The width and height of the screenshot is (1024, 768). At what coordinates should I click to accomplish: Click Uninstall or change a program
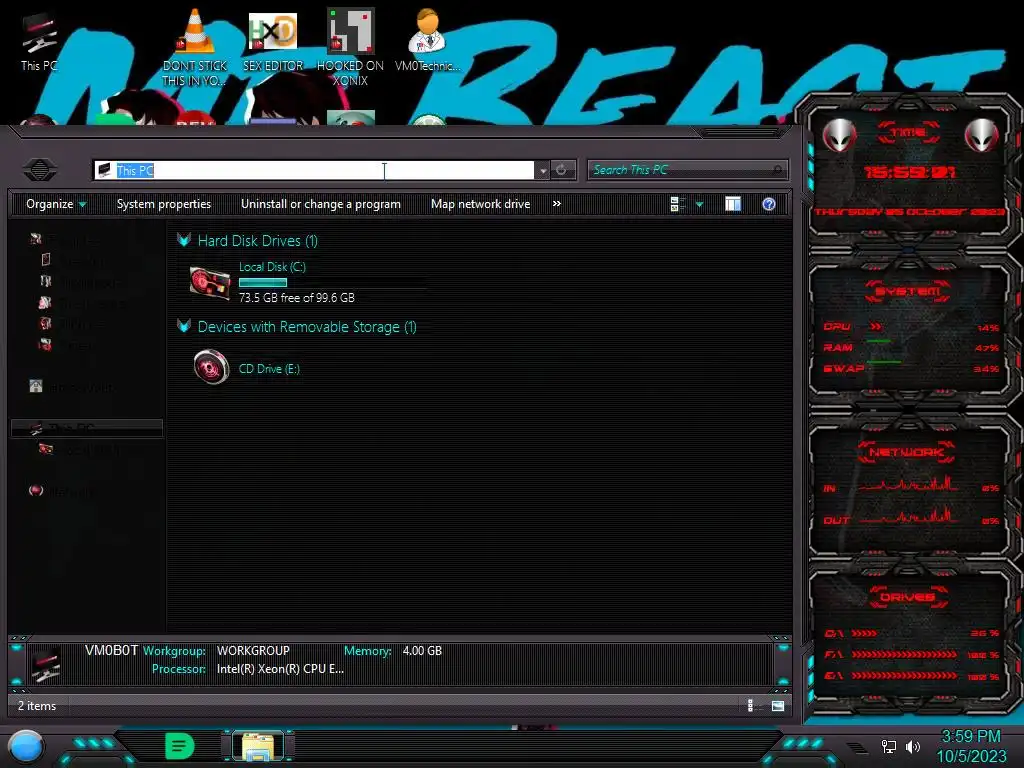click(321, 204)
